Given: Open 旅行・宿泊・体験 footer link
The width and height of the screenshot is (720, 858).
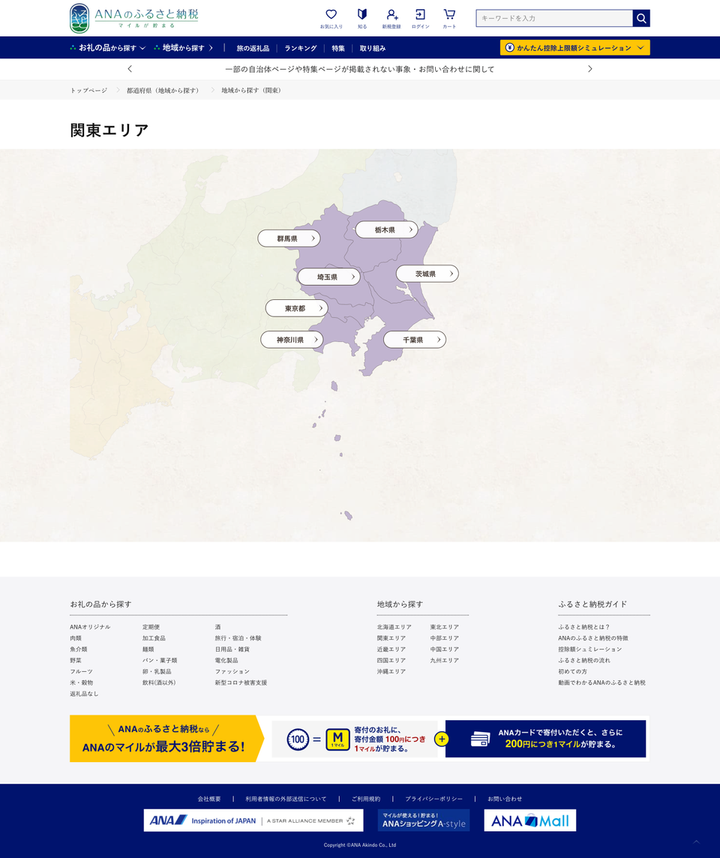Looking at the screenshot, I should (238, 638).
